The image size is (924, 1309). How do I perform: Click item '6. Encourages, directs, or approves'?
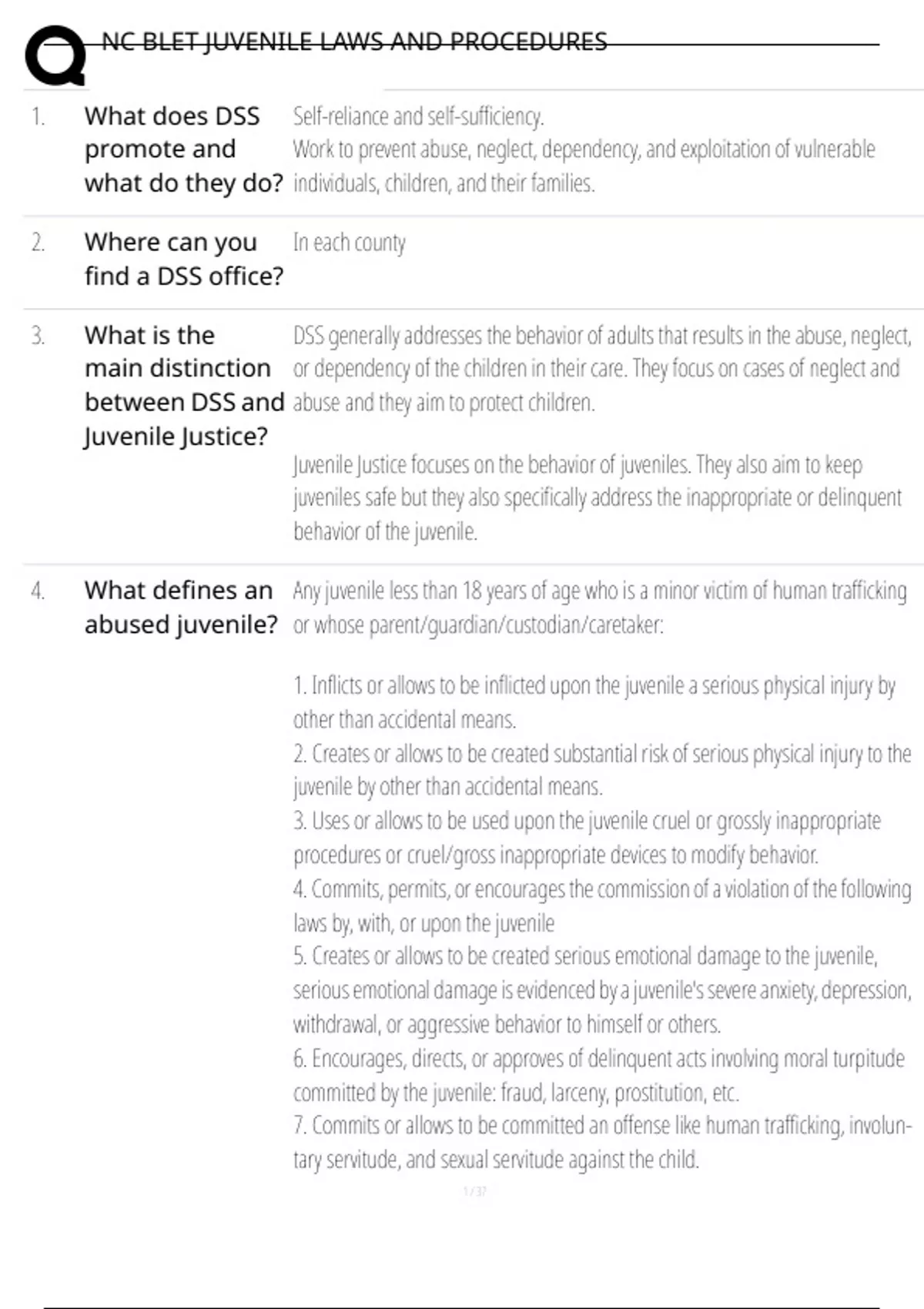point(598,1076)
